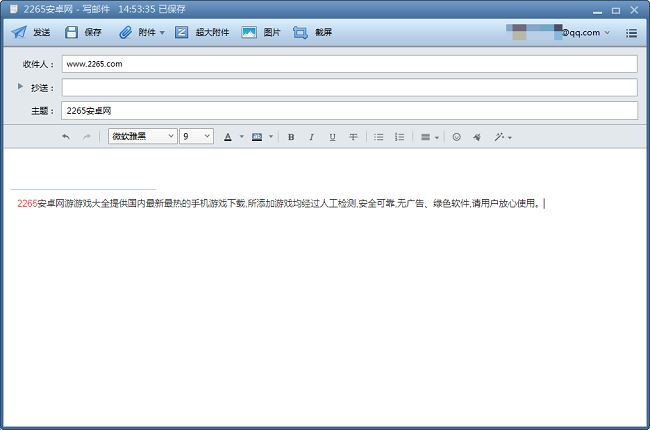Toggle underline formatting
This screenshot has height=430, width=650.
tap(332, 136)
